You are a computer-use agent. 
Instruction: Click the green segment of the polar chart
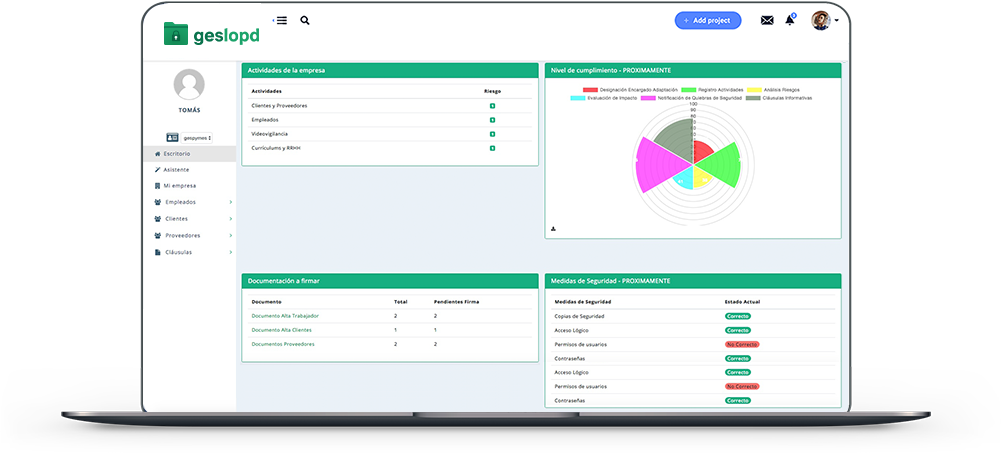coord(721,165)
